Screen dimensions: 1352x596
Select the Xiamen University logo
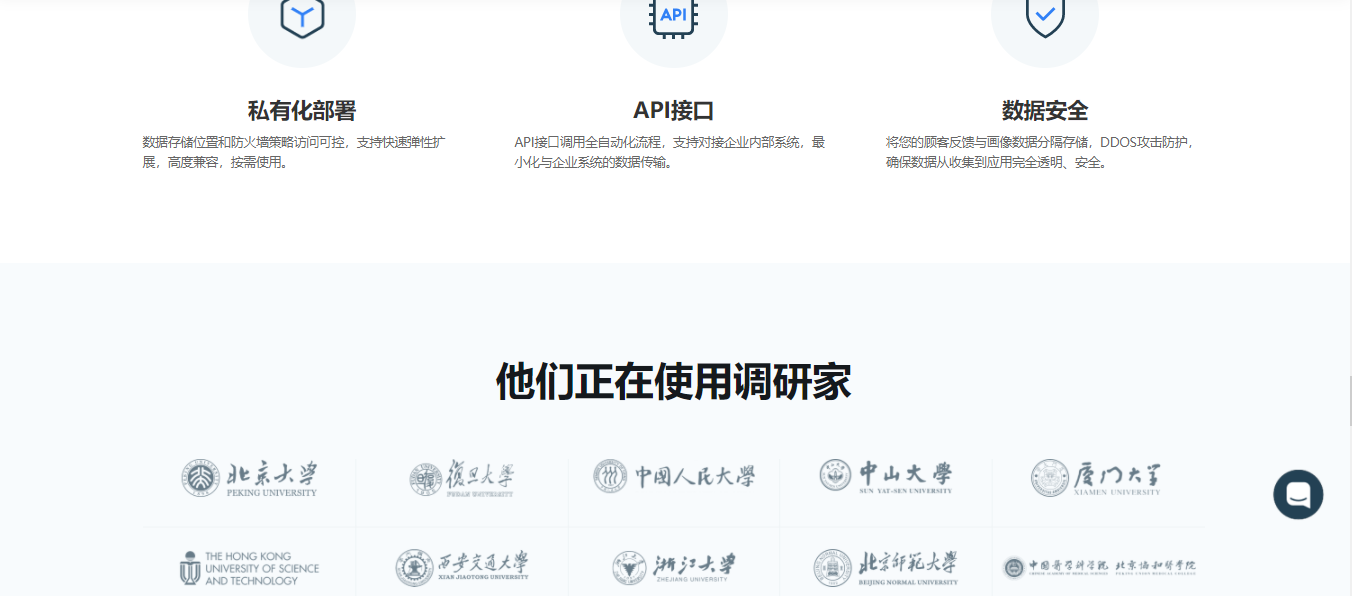click(x=1097, y=478)
